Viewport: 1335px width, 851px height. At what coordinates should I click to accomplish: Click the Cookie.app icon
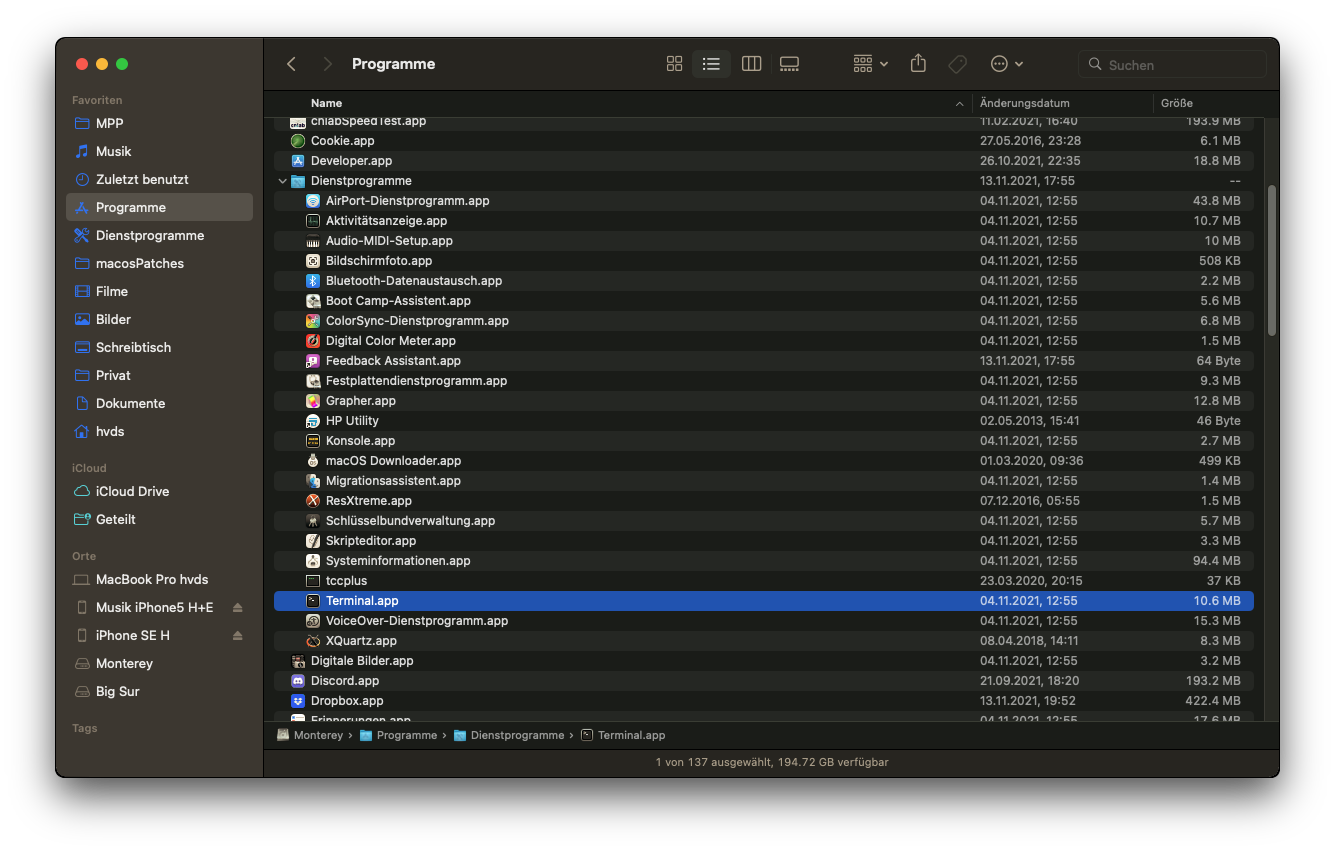297,141
